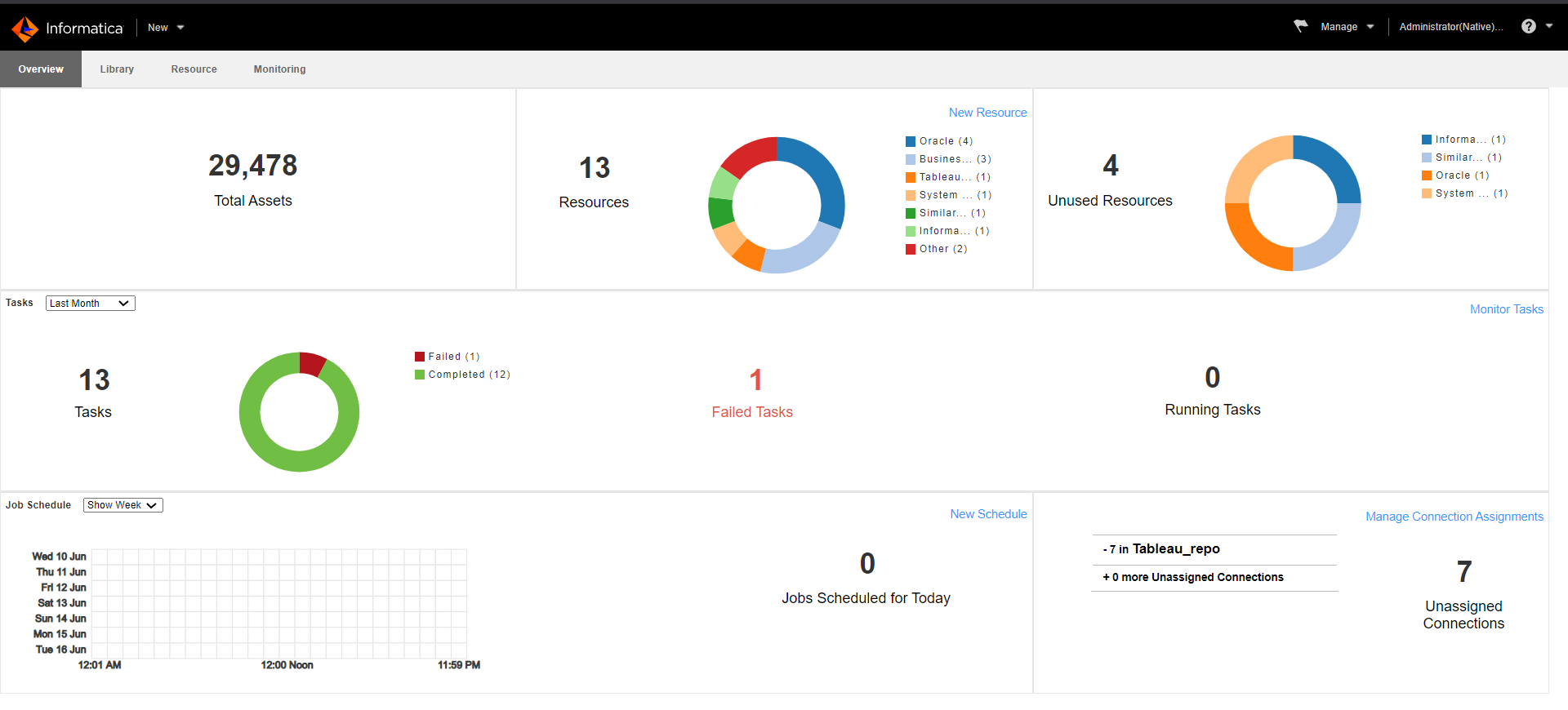Click the New Resource link
Screen dimensions: 1568x710
[x=987, y=113]
